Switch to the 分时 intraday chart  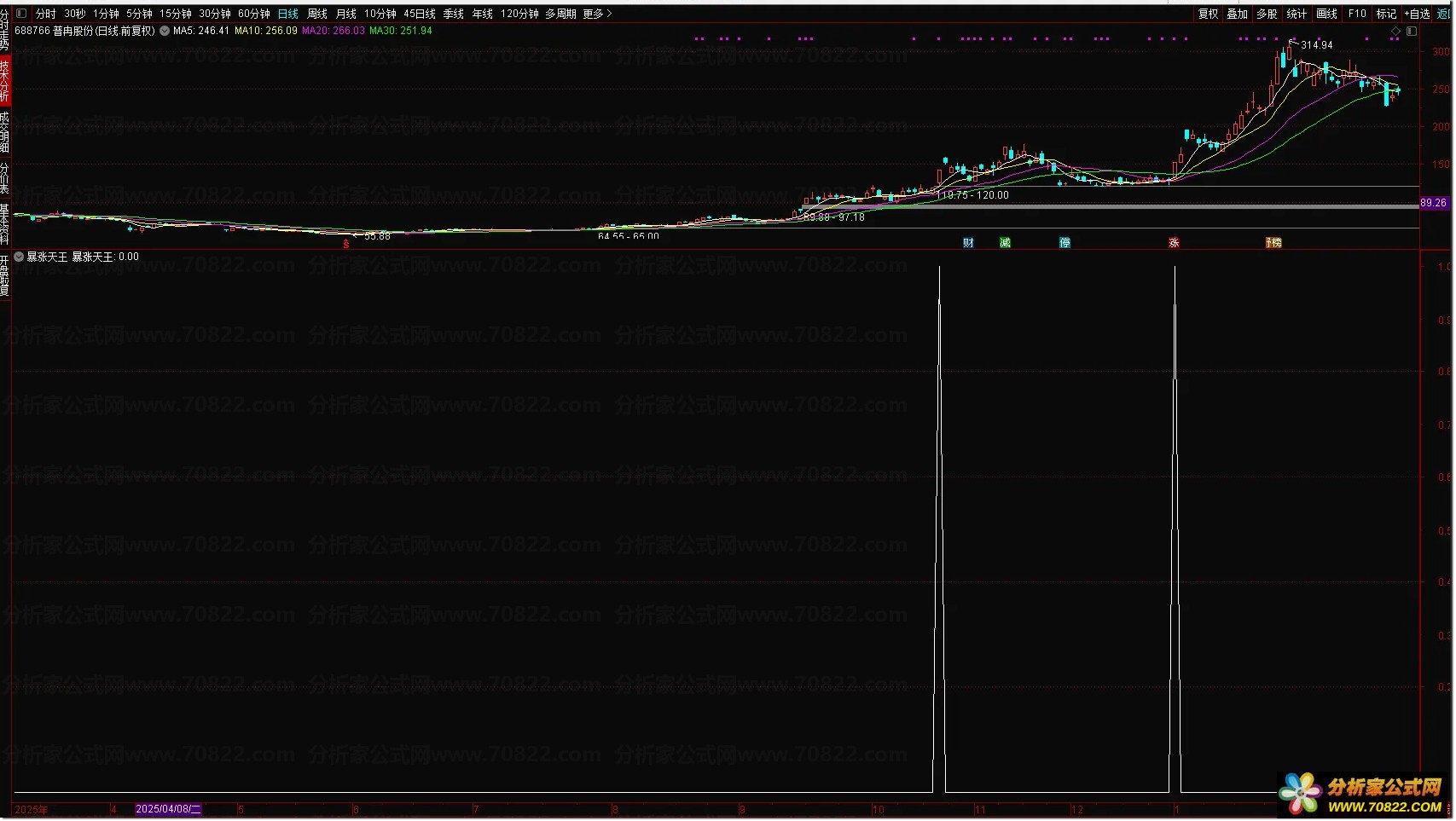[x=46, y=14]
